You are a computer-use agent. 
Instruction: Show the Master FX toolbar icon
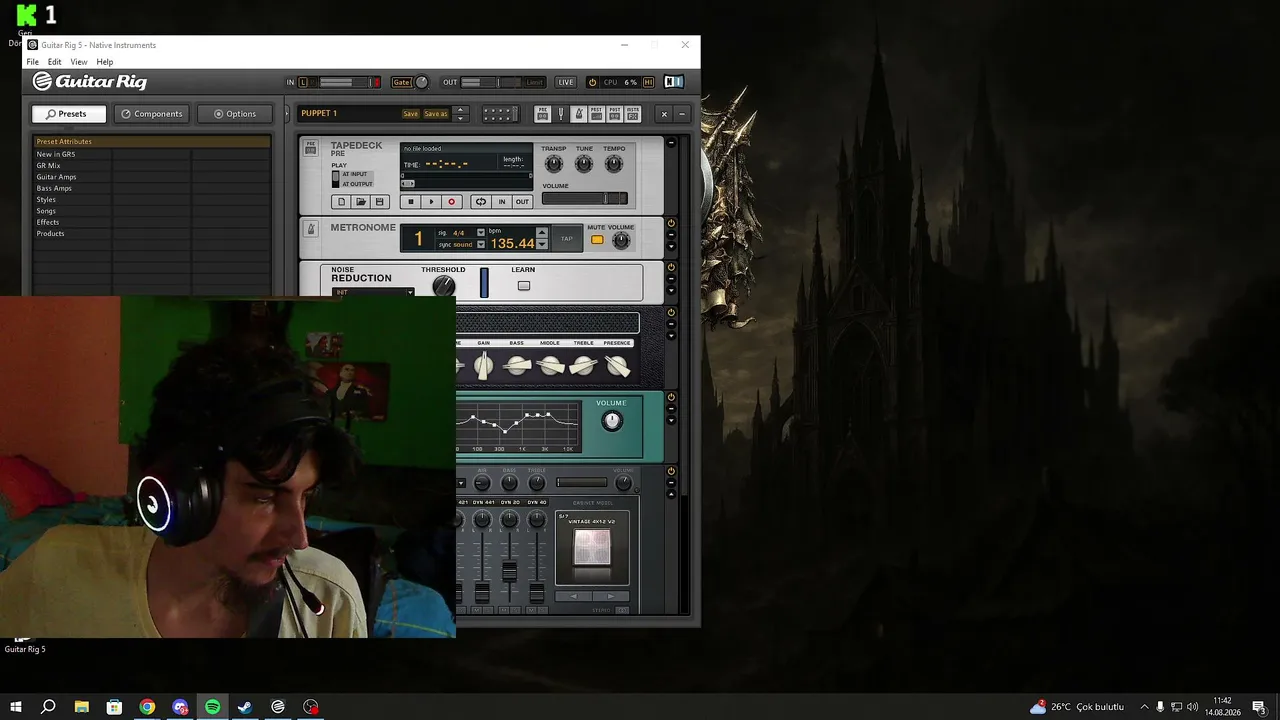click(632, 114)
